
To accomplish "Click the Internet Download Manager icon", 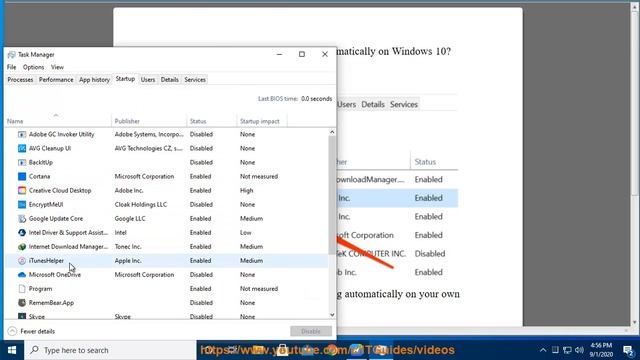I will pos(22,247).
